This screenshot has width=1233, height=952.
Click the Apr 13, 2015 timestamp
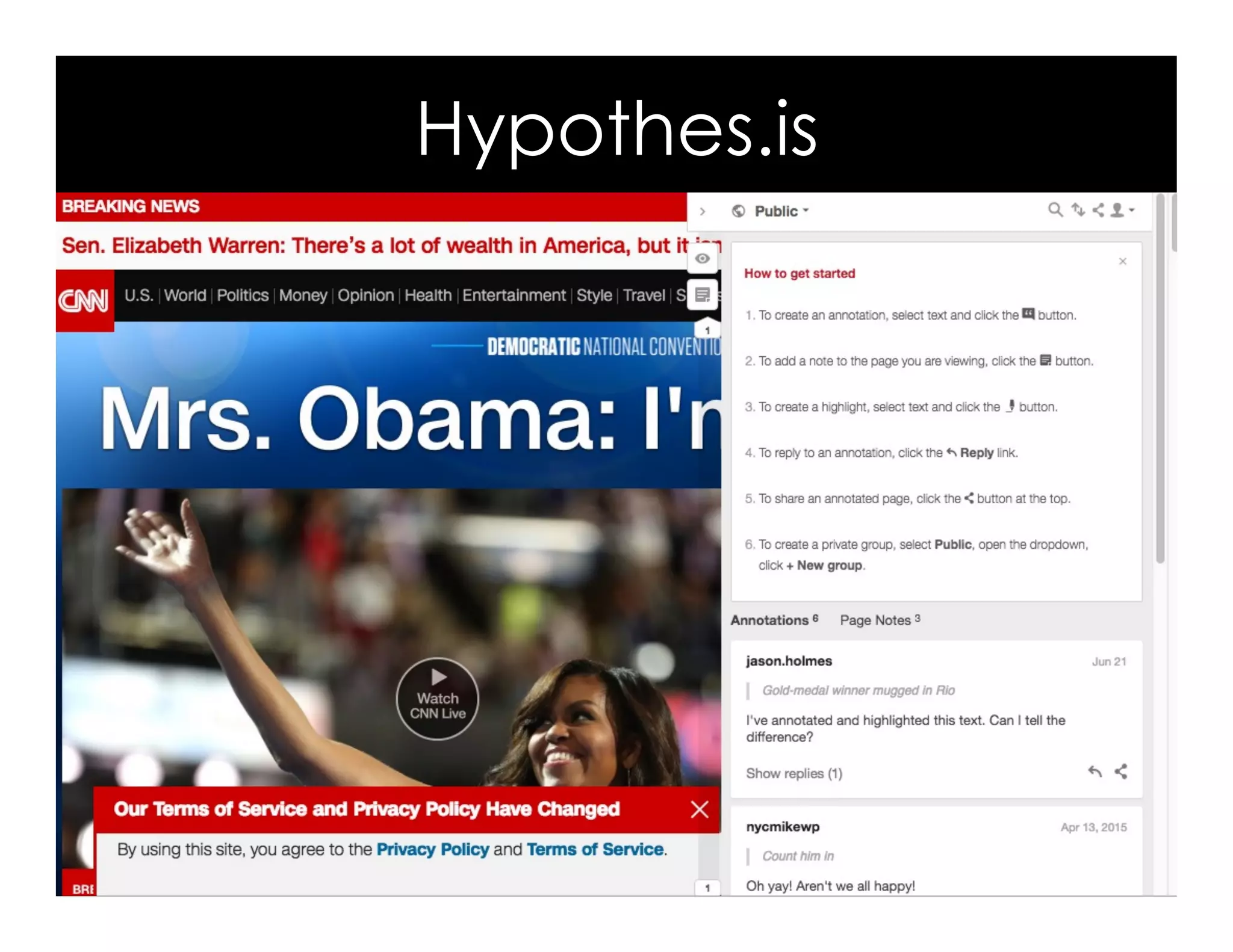pos(1093,827)
